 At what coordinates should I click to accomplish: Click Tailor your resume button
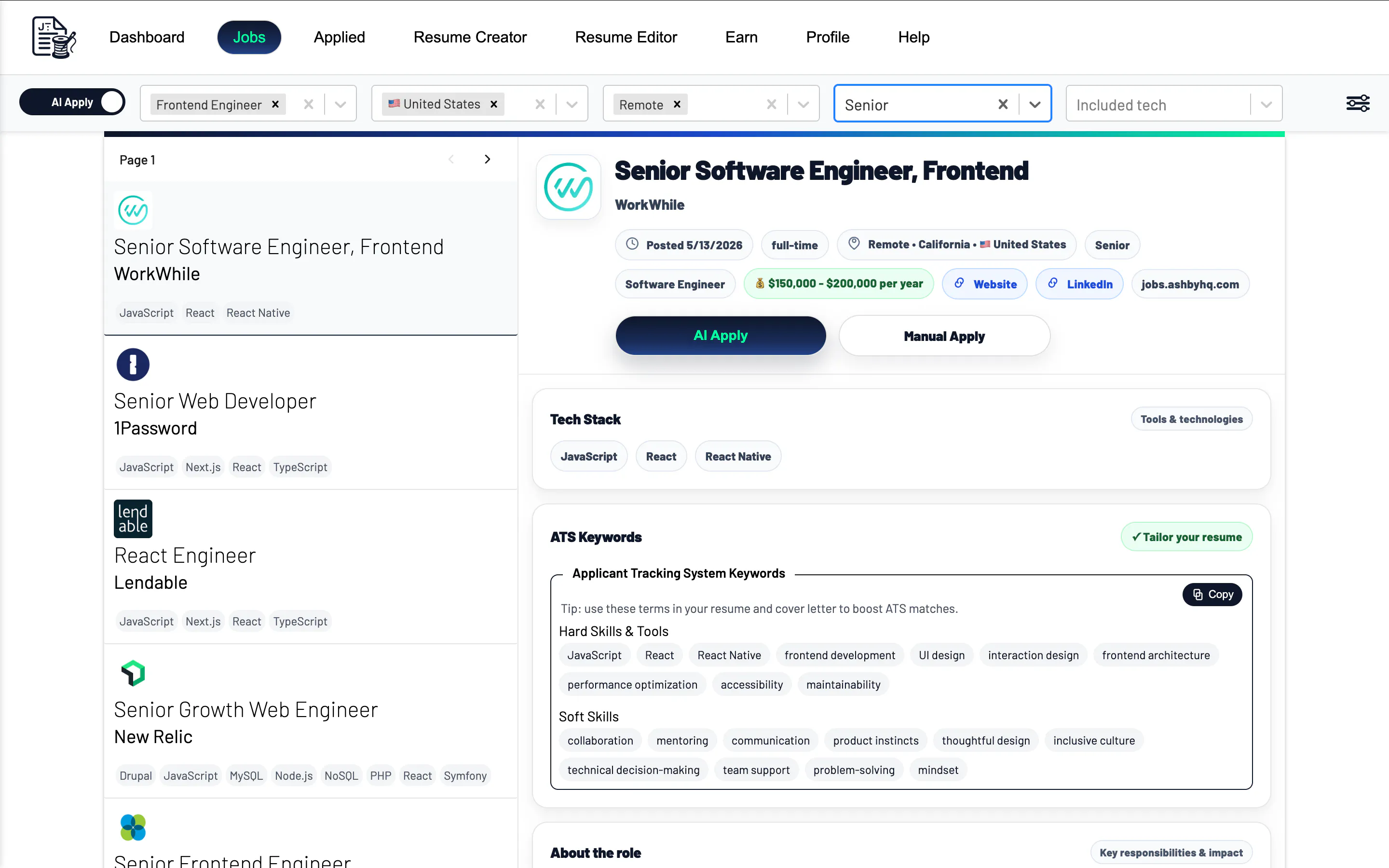1186,537
